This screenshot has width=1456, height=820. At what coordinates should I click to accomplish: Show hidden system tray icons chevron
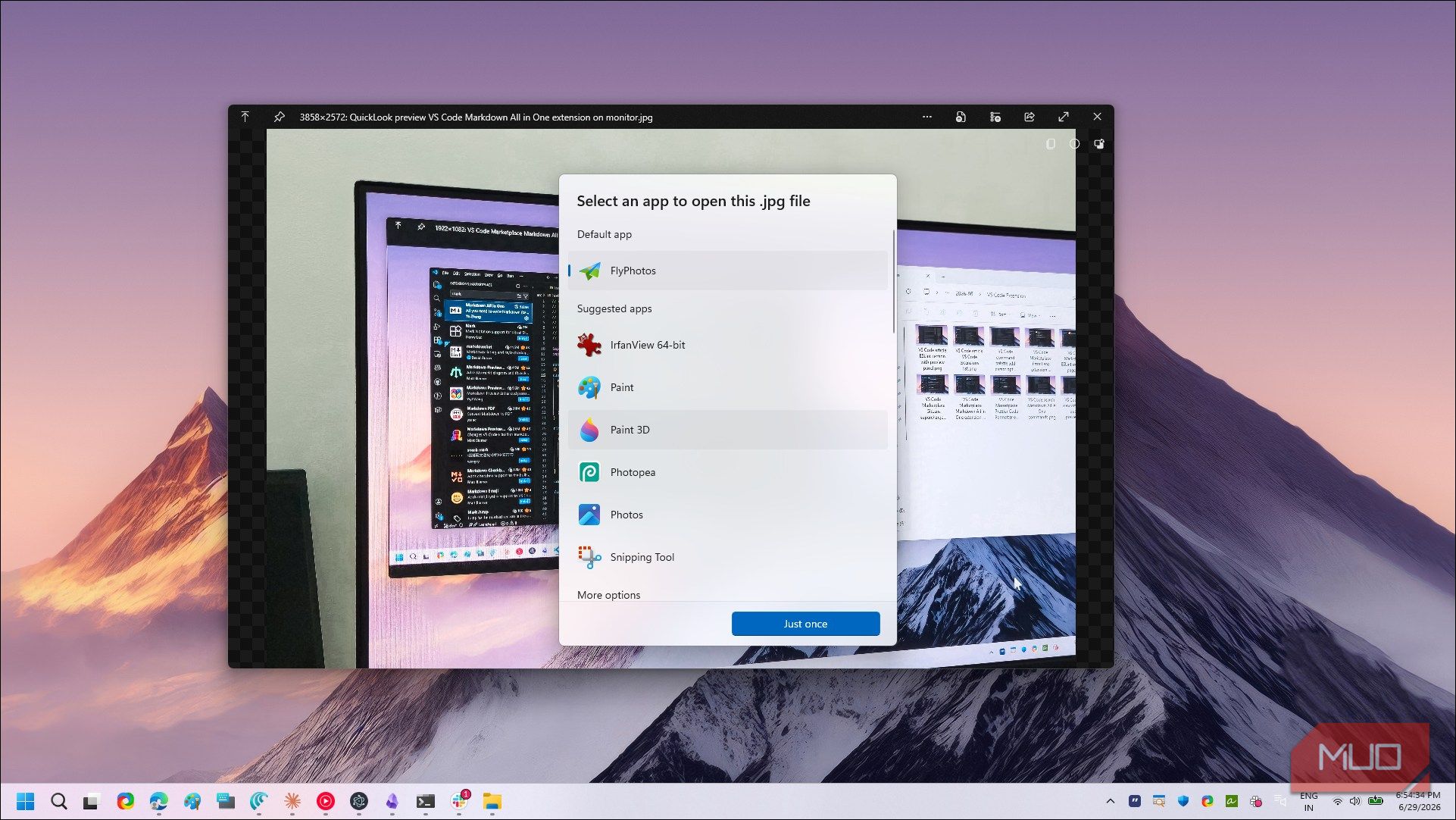coord(1111,801)
